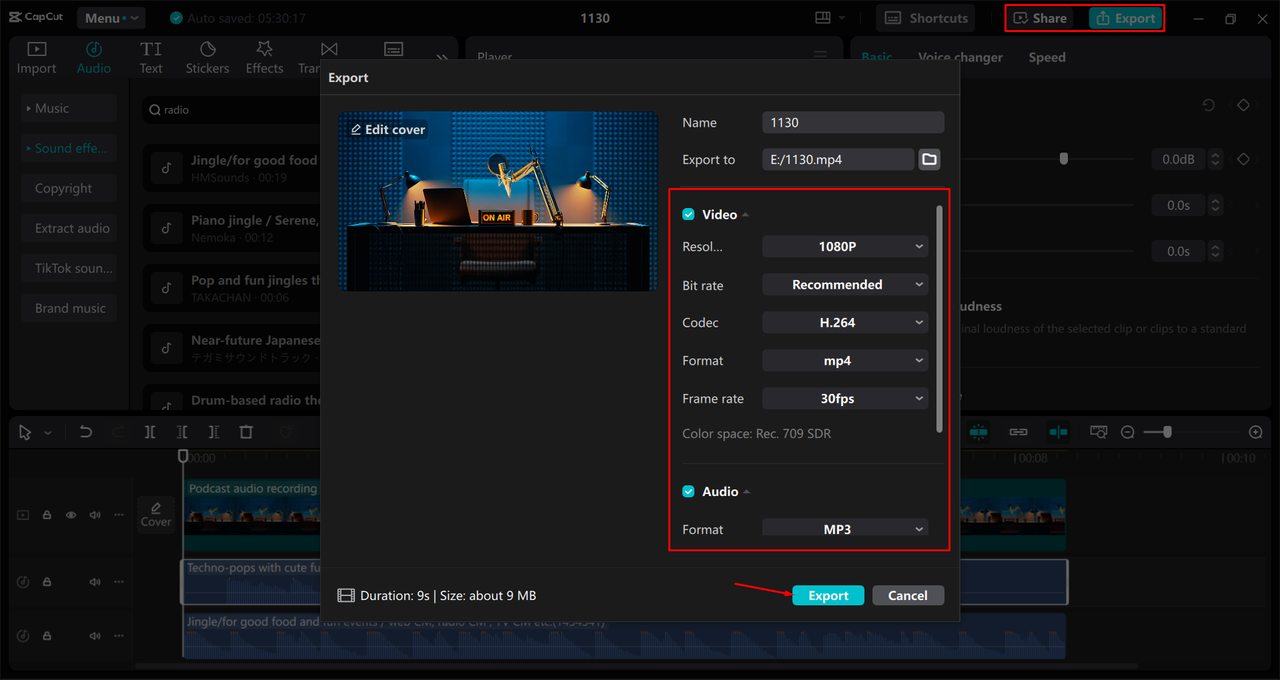
Task: Uncheck the Audio export checkbox
Action: point(688,491)
